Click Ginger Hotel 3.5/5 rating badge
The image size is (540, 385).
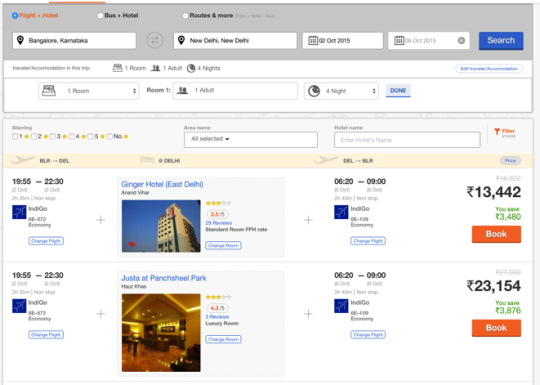[217, 214]
